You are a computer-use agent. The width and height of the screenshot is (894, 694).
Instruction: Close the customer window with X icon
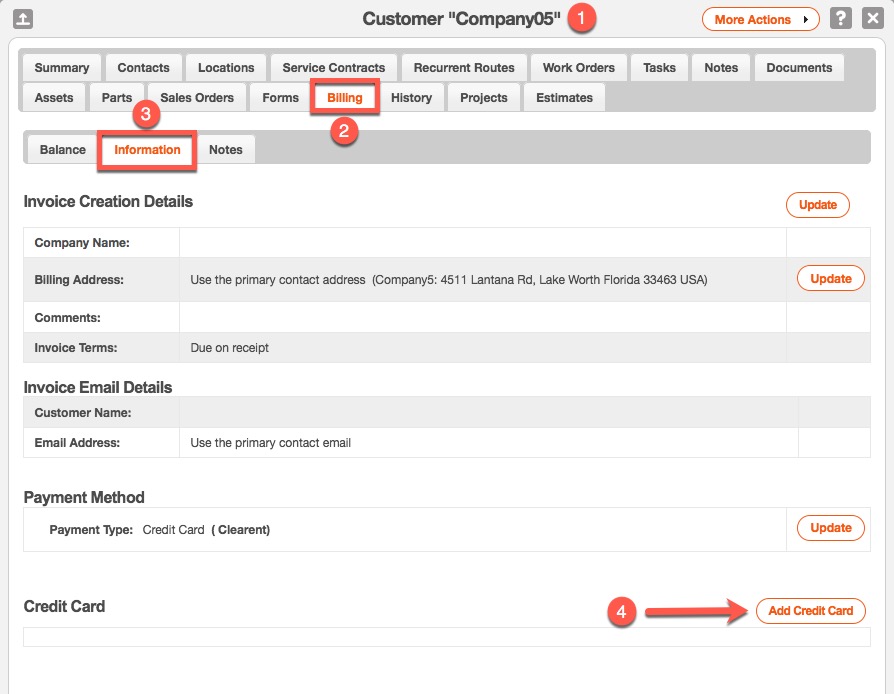point(871,19)
